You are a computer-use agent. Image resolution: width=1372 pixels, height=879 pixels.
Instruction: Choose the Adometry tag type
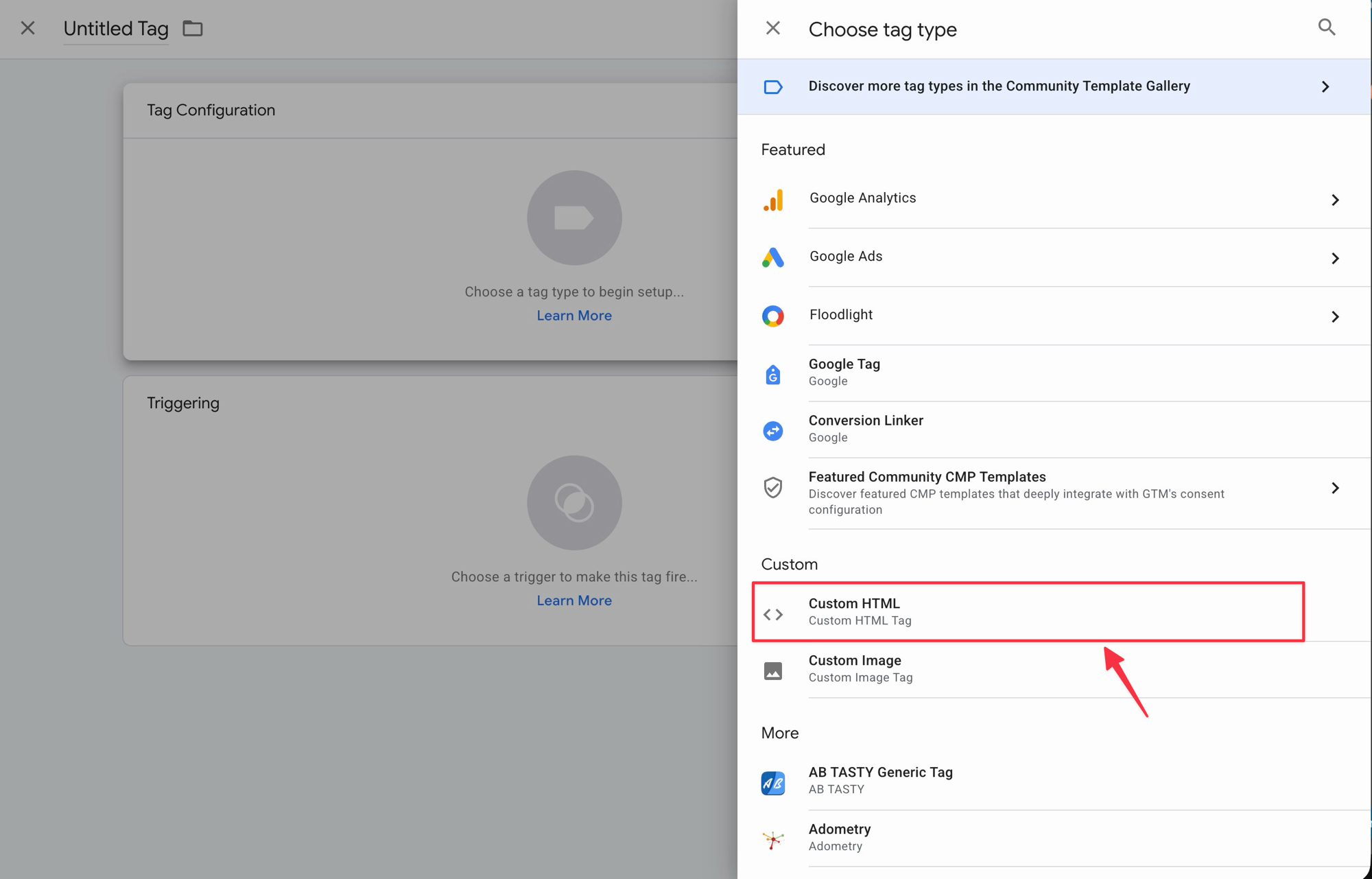click(1054, 838)
